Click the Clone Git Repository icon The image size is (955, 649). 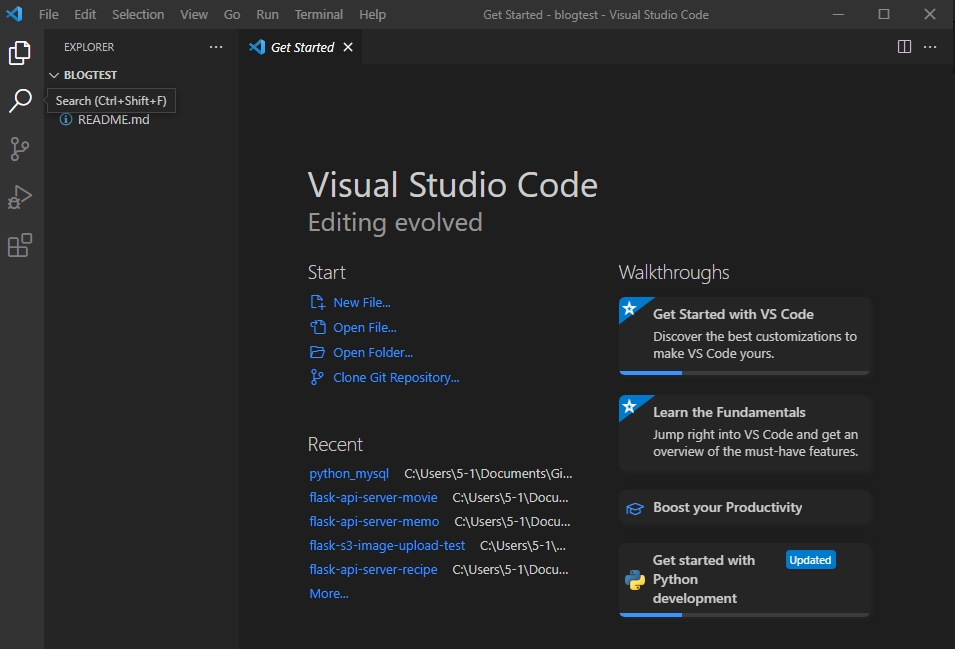(317, 377)
